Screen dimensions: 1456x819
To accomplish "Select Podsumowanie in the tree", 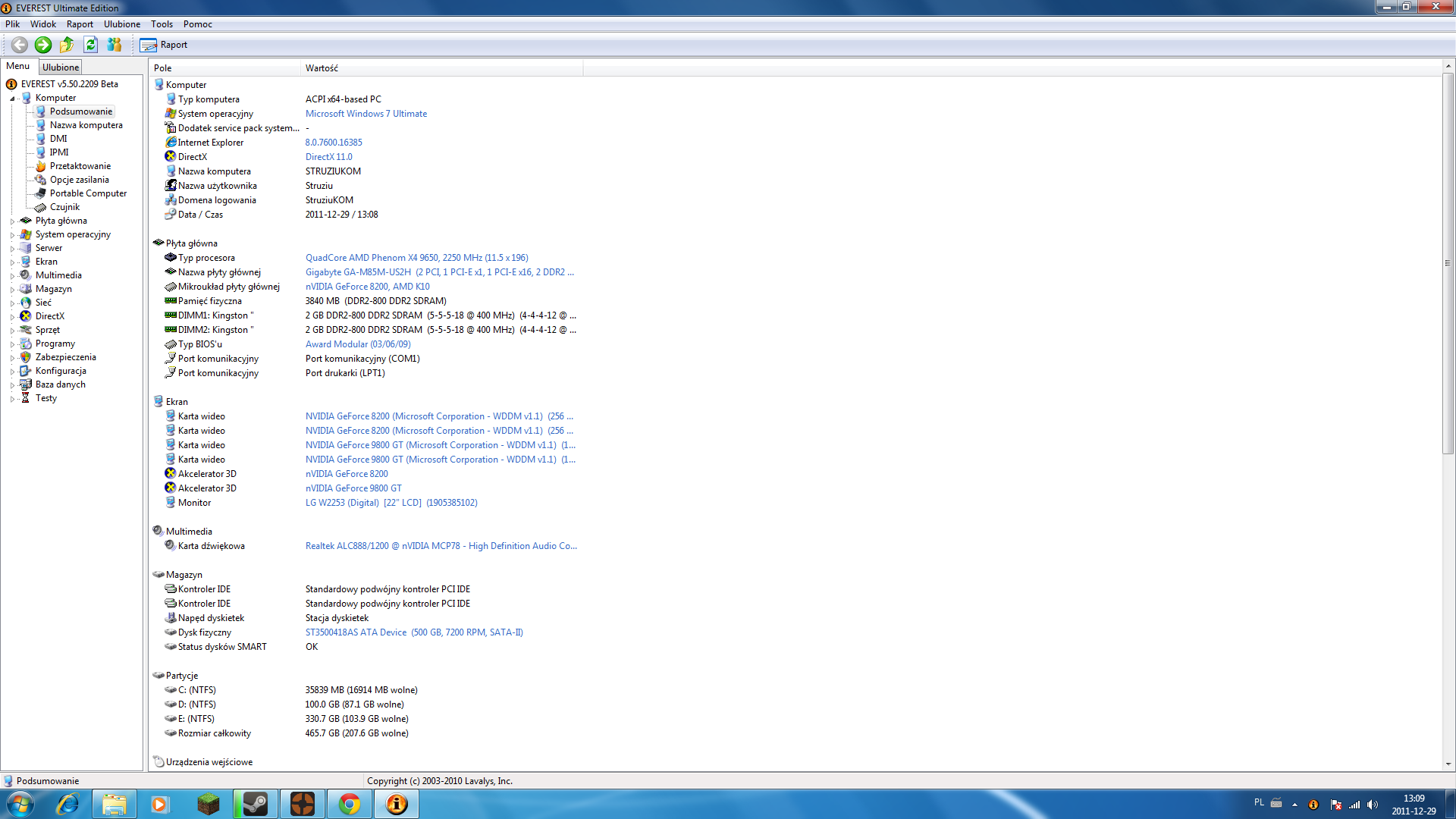I will click(81, 111).
